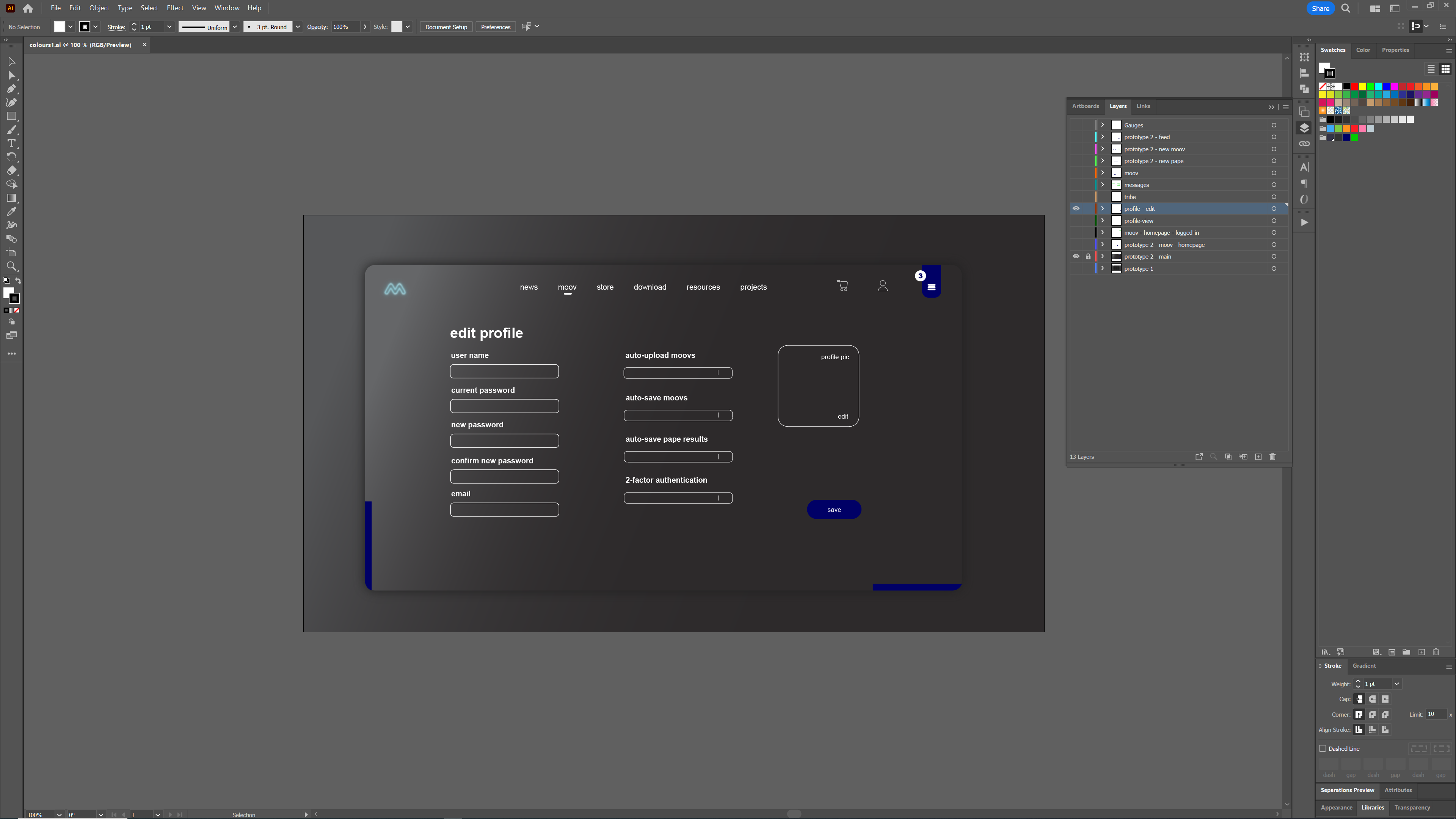Viewport: 1456px width, 819px height.
Task: Open the Object menu
Action: point(99,8)
